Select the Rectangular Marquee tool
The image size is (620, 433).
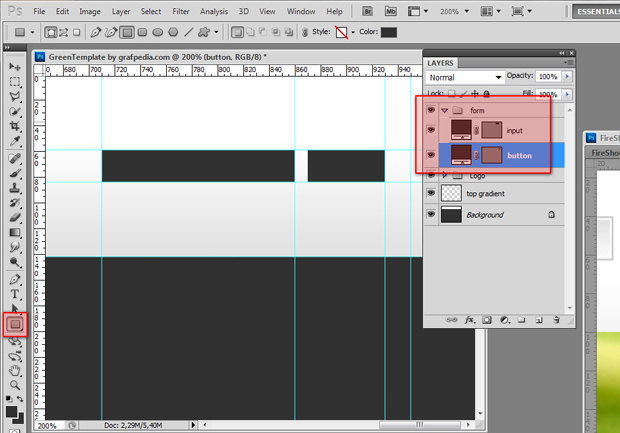(15, 81)
